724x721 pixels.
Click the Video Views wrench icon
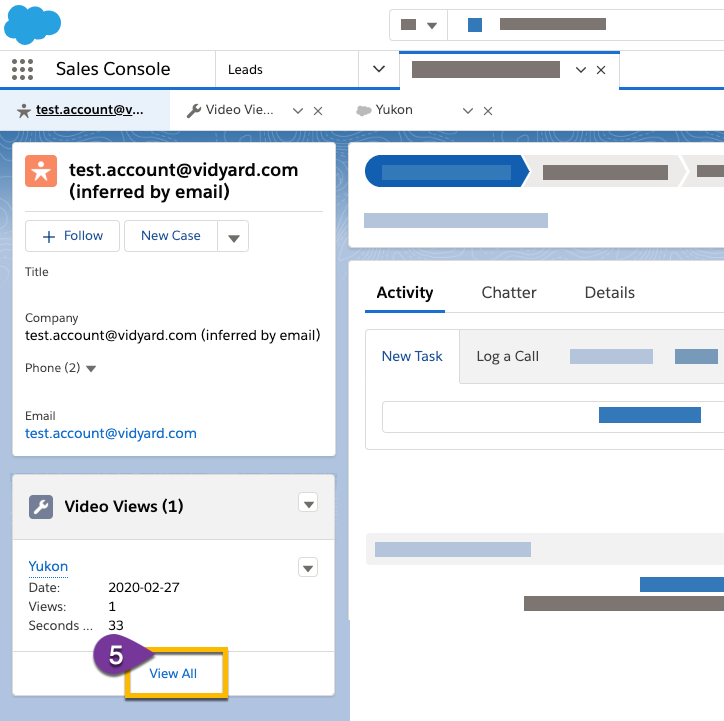41,507
